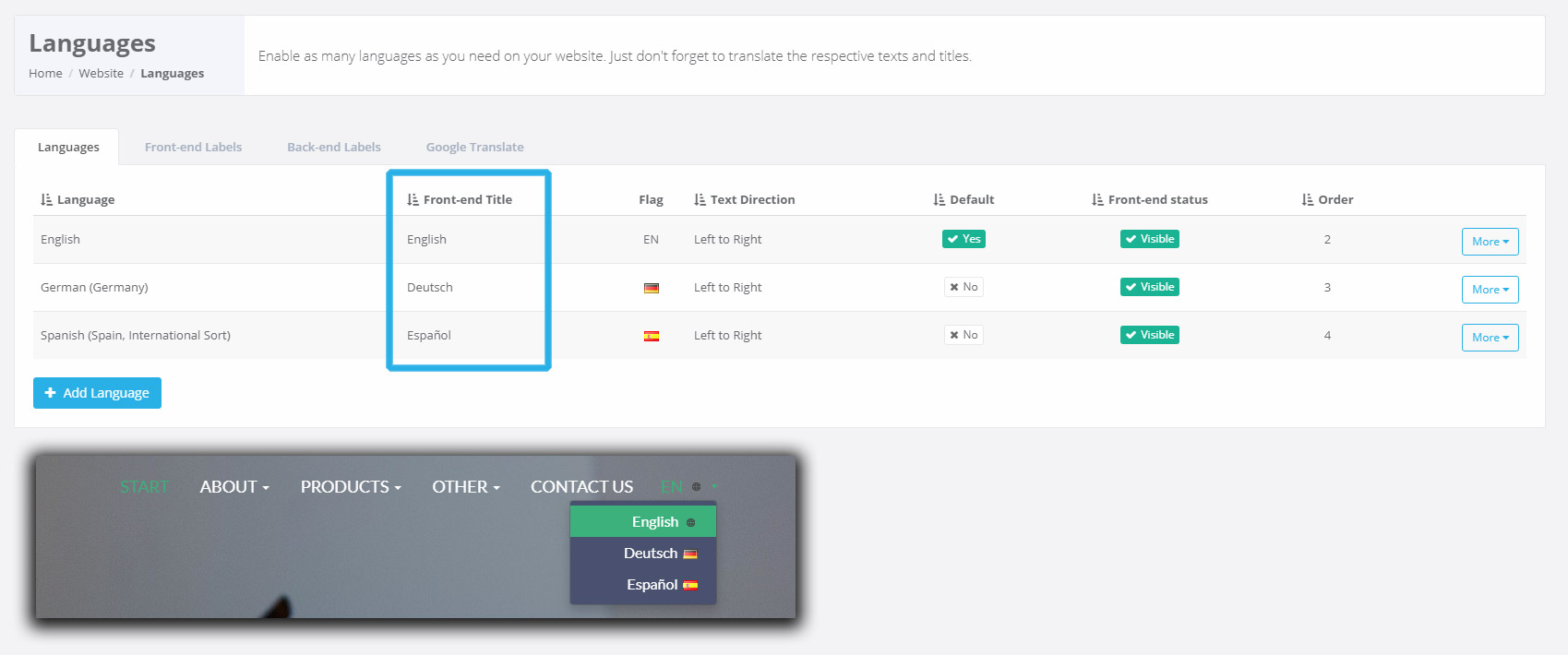1568x655 pixels.
Task: Open the More dropdown for Spanish row
Action: (1490, 338)
